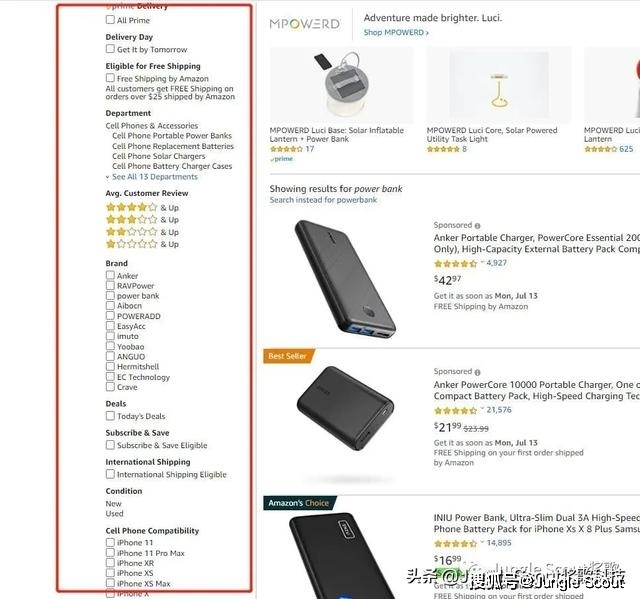Open the MPOWERD brand logo
Screen dimensions: 640x599
[304, 24]
